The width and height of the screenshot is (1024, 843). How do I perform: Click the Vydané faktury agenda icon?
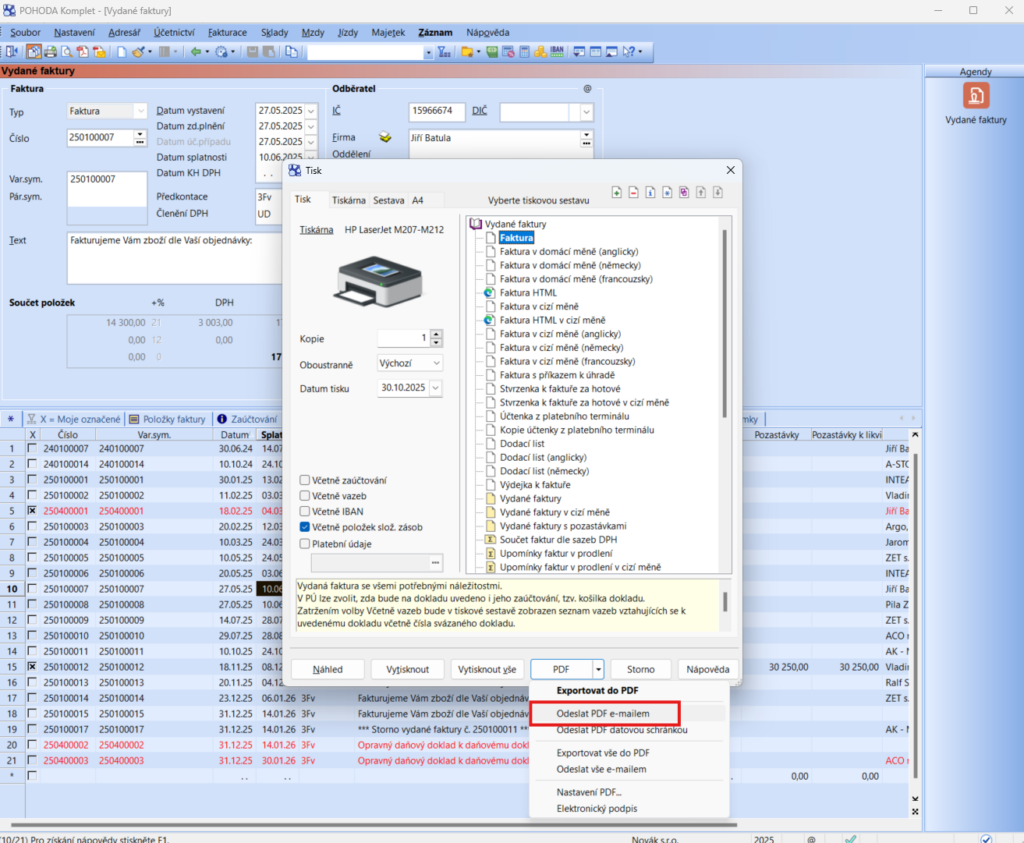click(x=975, y=96)
